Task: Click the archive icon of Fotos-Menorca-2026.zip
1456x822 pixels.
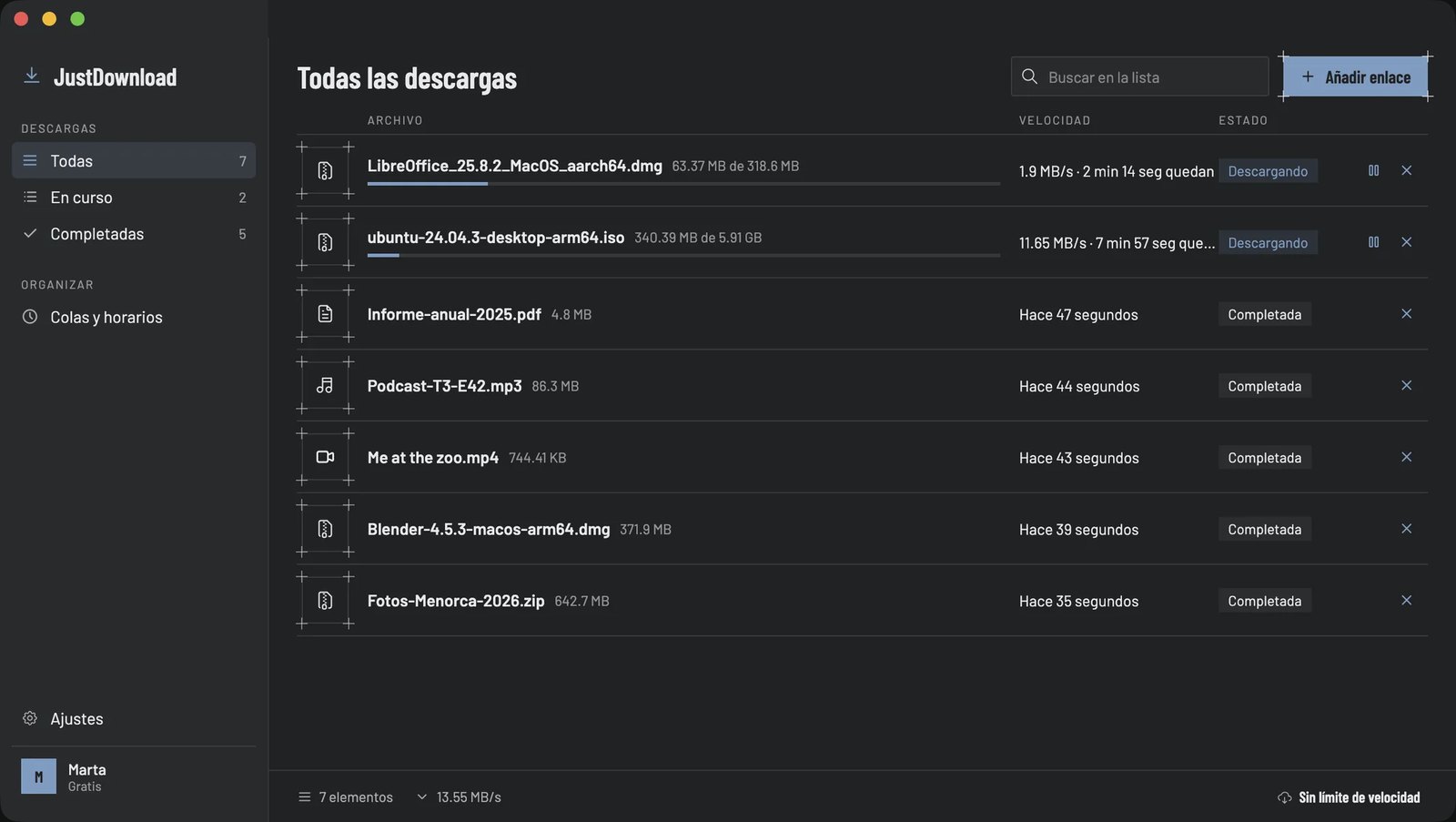Action: (325, 601)
